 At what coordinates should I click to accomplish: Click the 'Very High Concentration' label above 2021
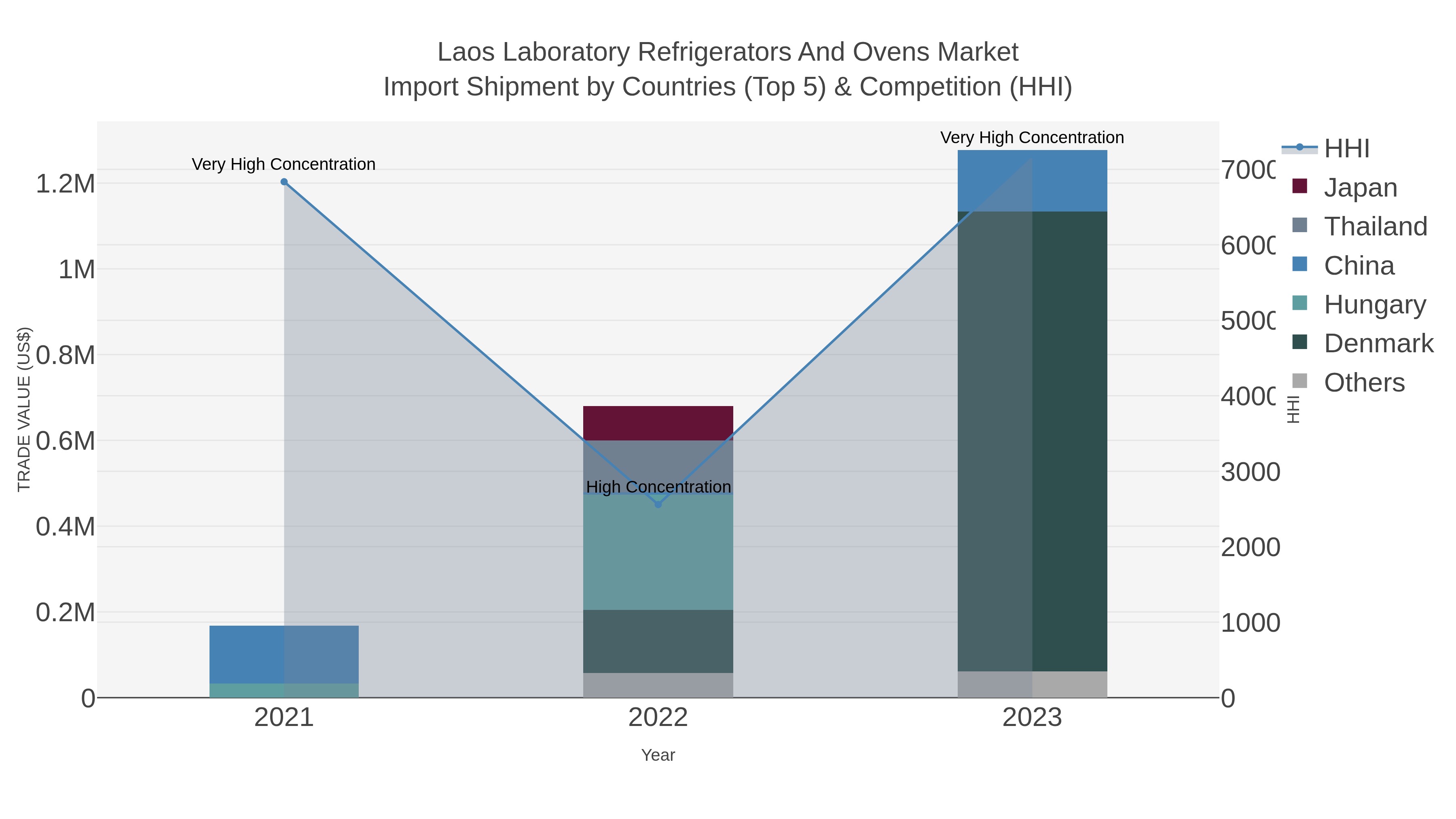(284, 164)
